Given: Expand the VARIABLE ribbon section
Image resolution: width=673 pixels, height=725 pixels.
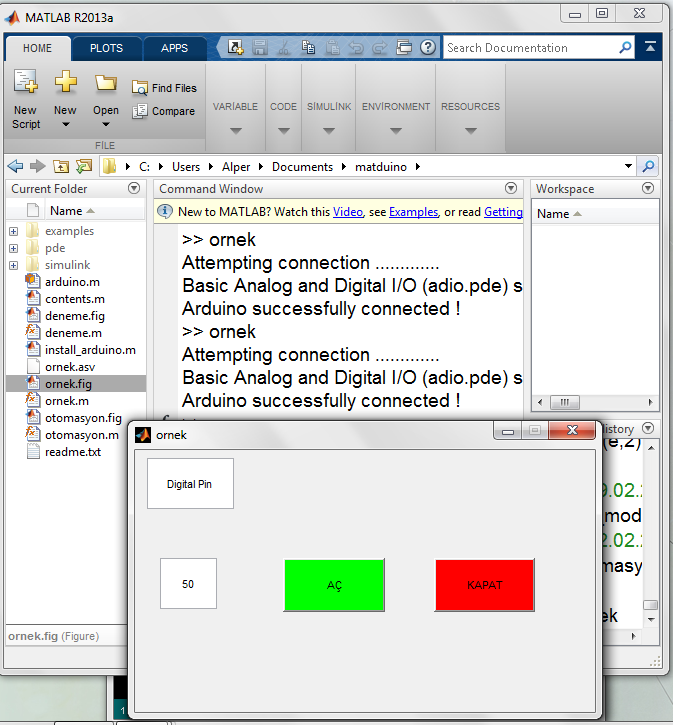Looking at the screenshot, I should [235, 131].
